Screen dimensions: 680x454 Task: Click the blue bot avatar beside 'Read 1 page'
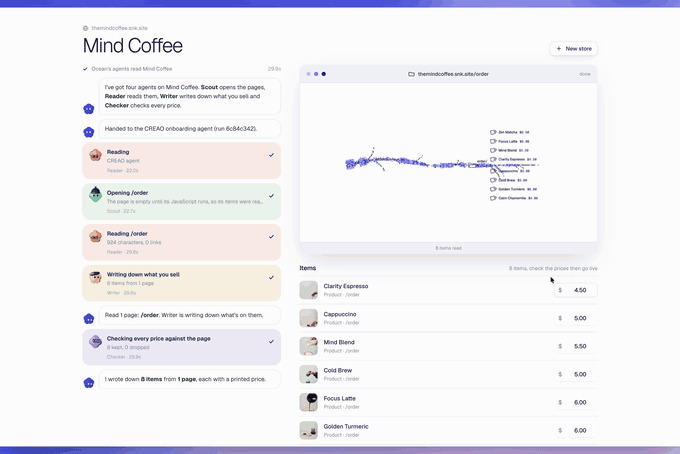89,319
